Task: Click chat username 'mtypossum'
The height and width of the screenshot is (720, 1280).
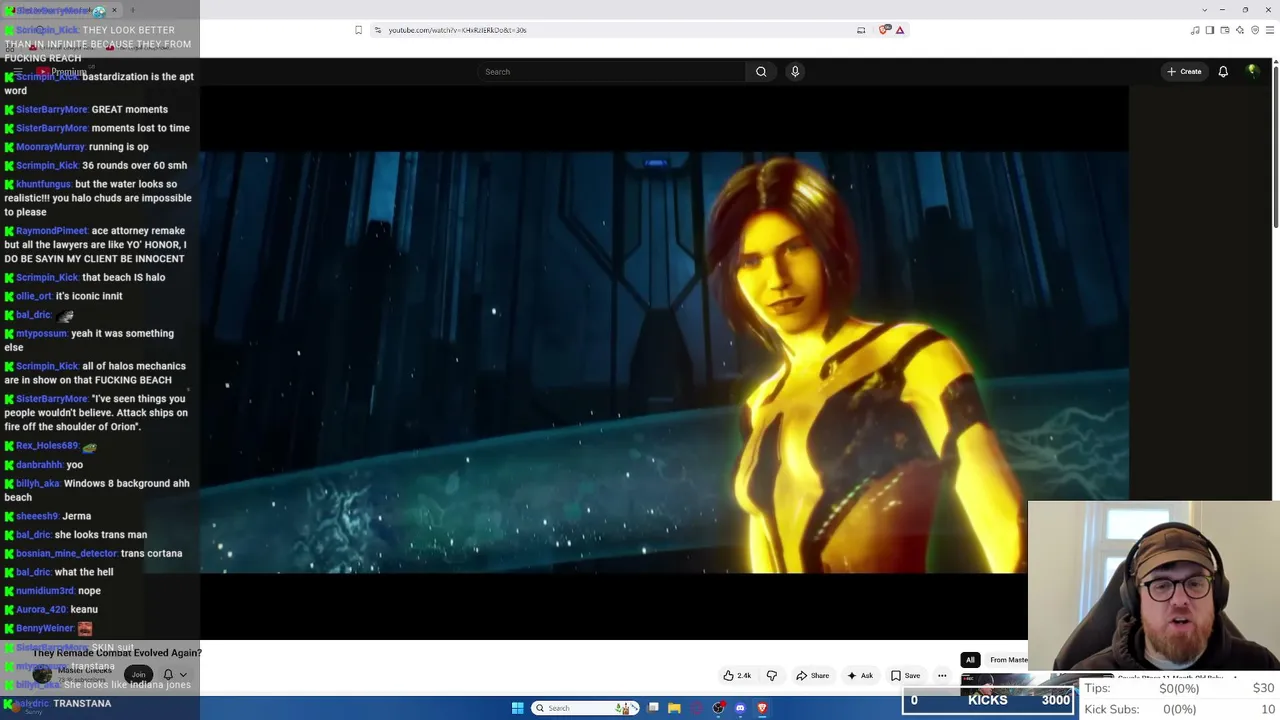Action: click(x=41, y=334)
